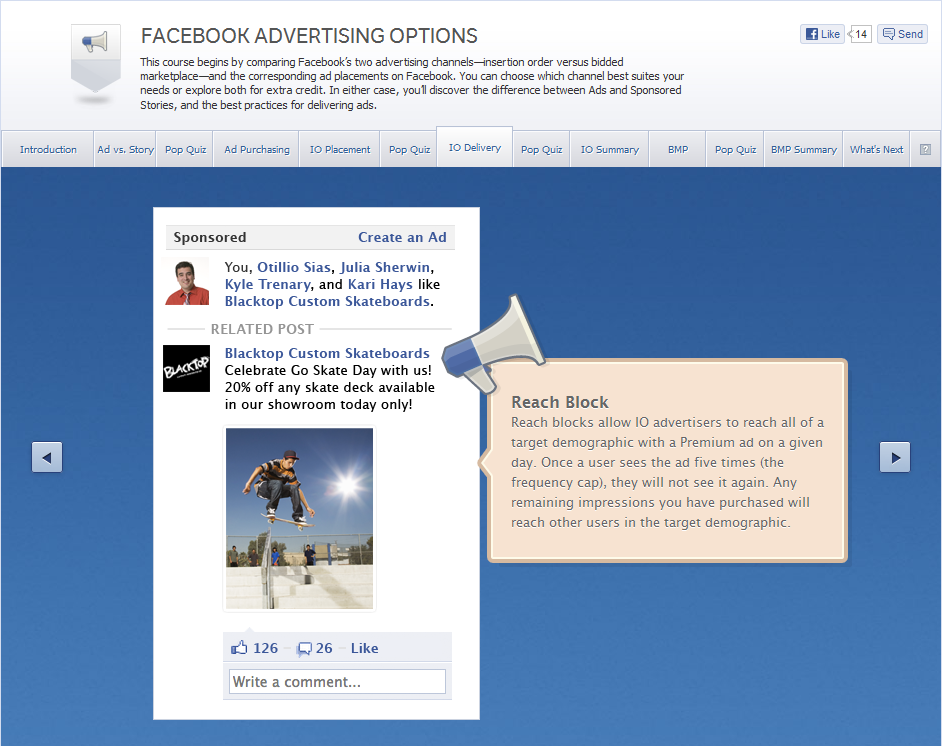Click the Create an Ad link
The width and height of the screenshot is (942, 746).
(402, 237)
